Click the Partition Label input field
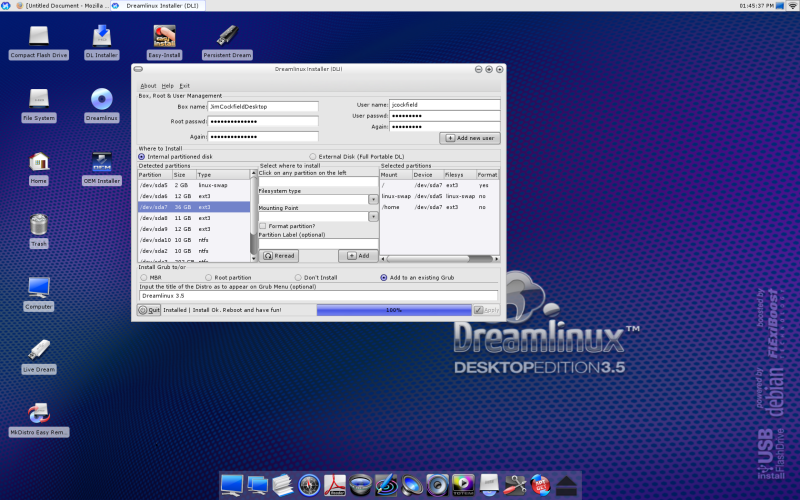This screenshot has width=800, height=500. pos(318,243)
